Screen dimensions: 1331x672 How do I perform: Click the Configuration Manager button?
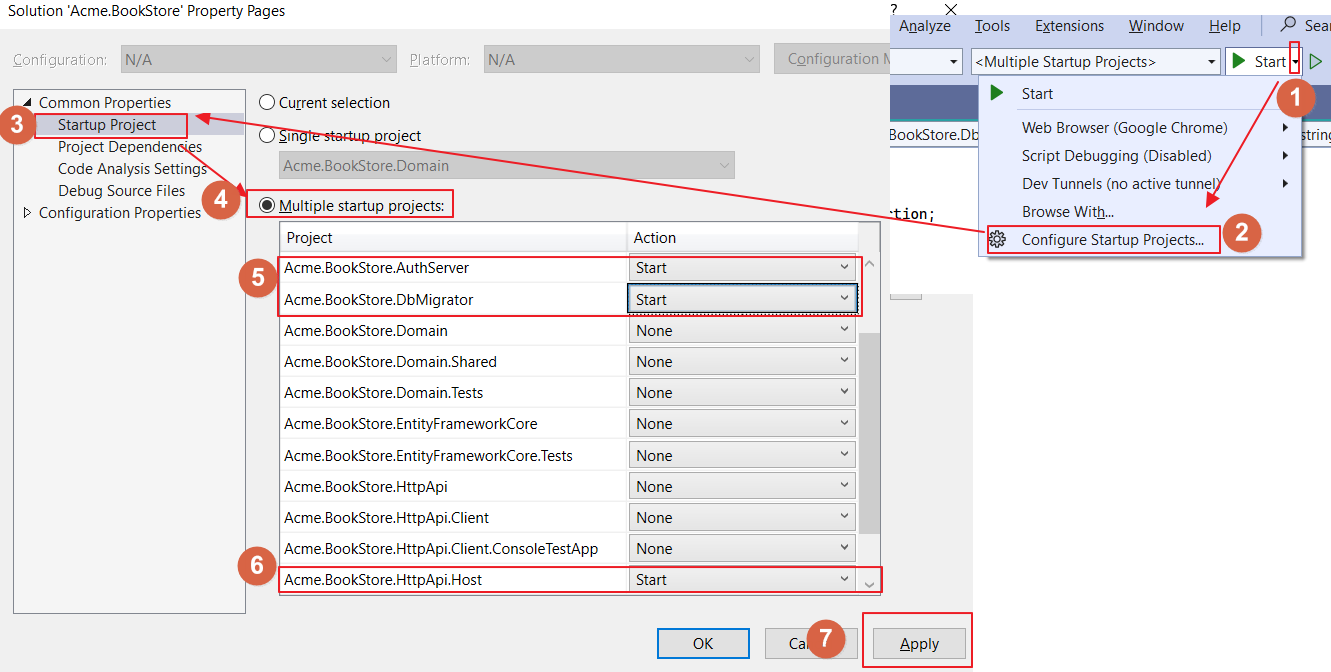pyautogui.click(x=832, y=59)
